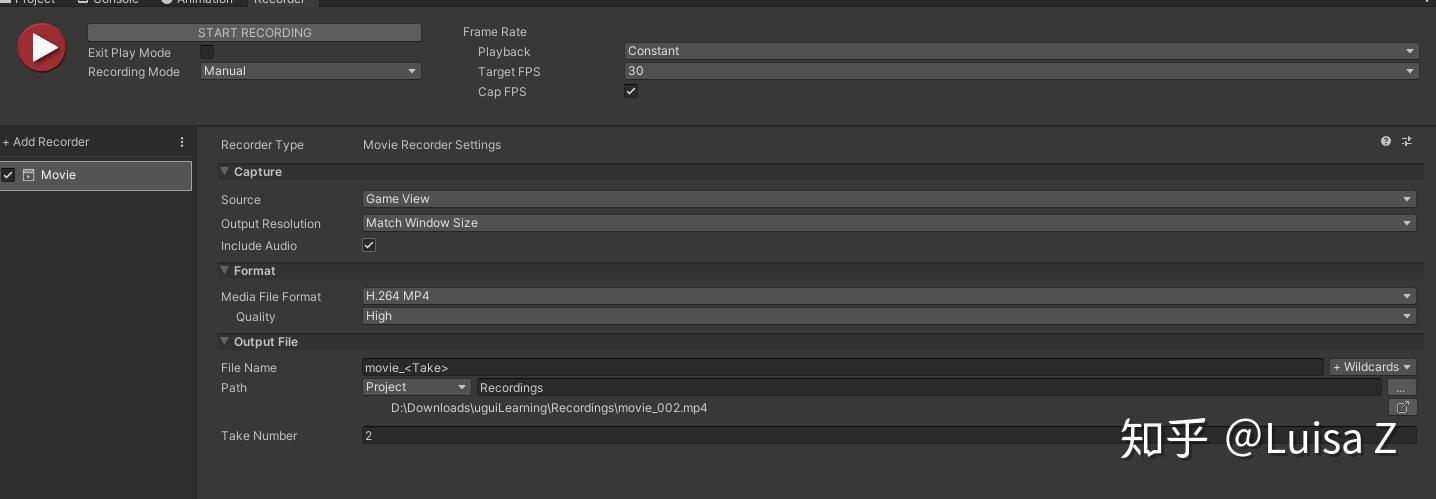Click the red record play icon
Viewport: 1436px width, 499px height.
tap(41, 48)
